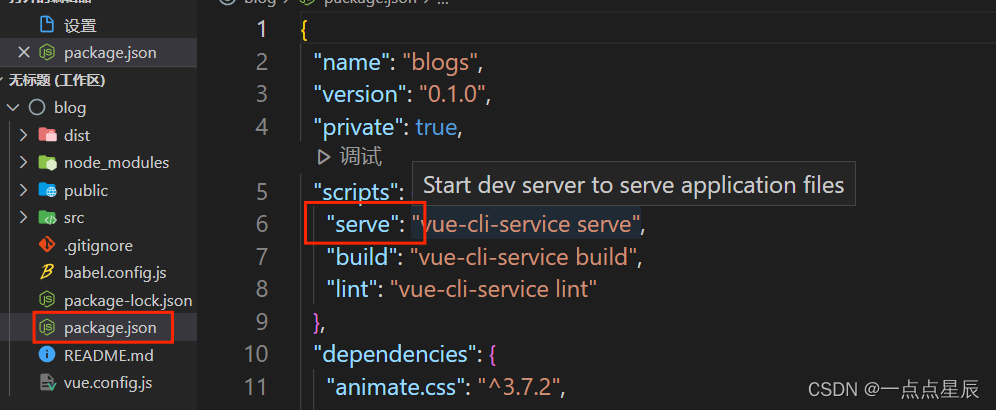The image size is (996, 410).
Task: Click the public folder name
Action: click(x=86, y=190)
